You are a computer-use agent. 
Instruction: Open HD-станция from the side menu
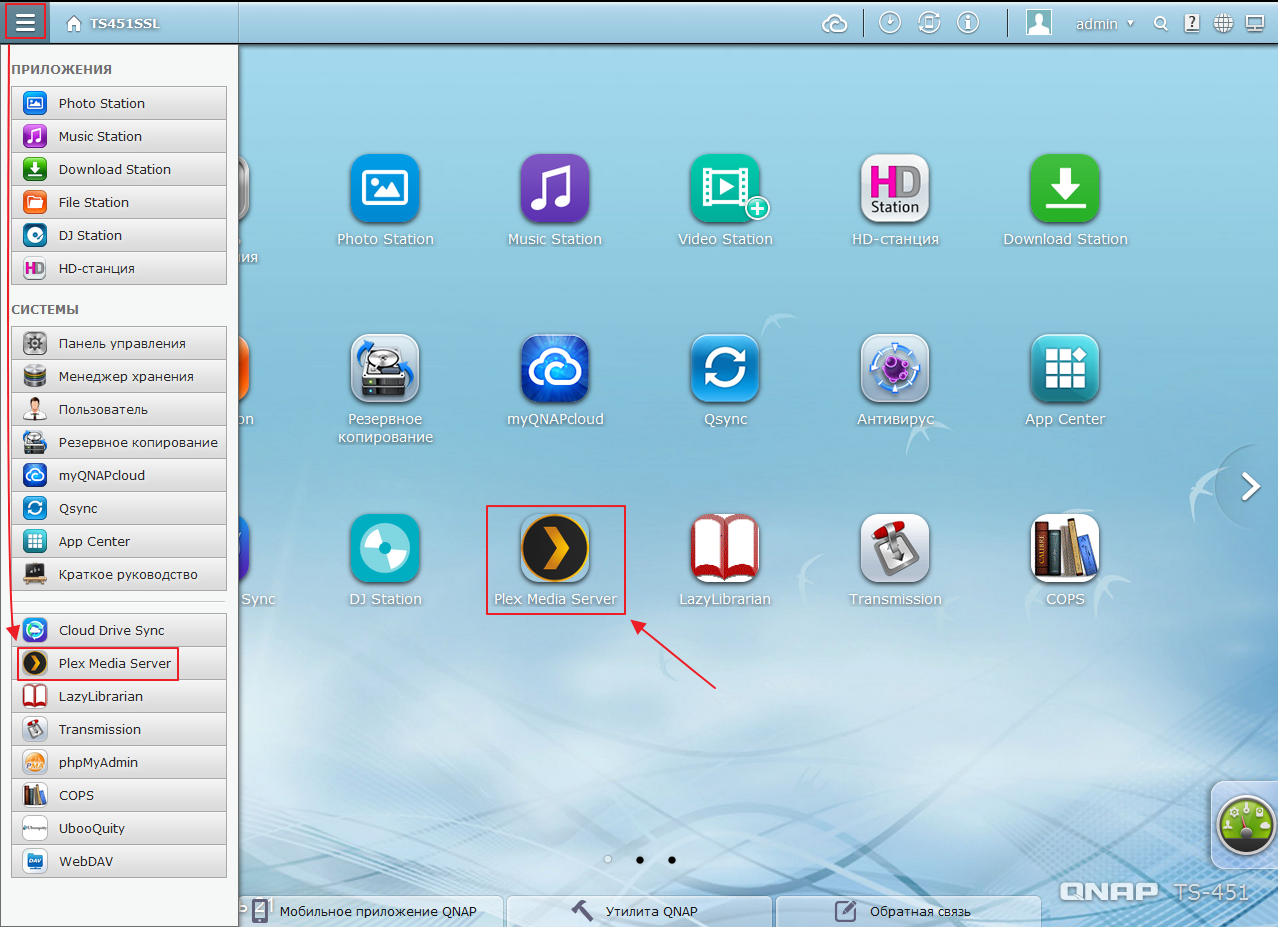pos(119,268)
